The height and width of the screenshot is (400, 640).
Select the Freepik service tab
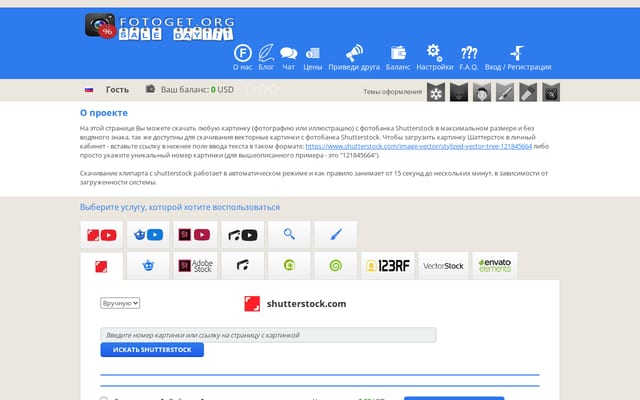[x=148, y=266]
